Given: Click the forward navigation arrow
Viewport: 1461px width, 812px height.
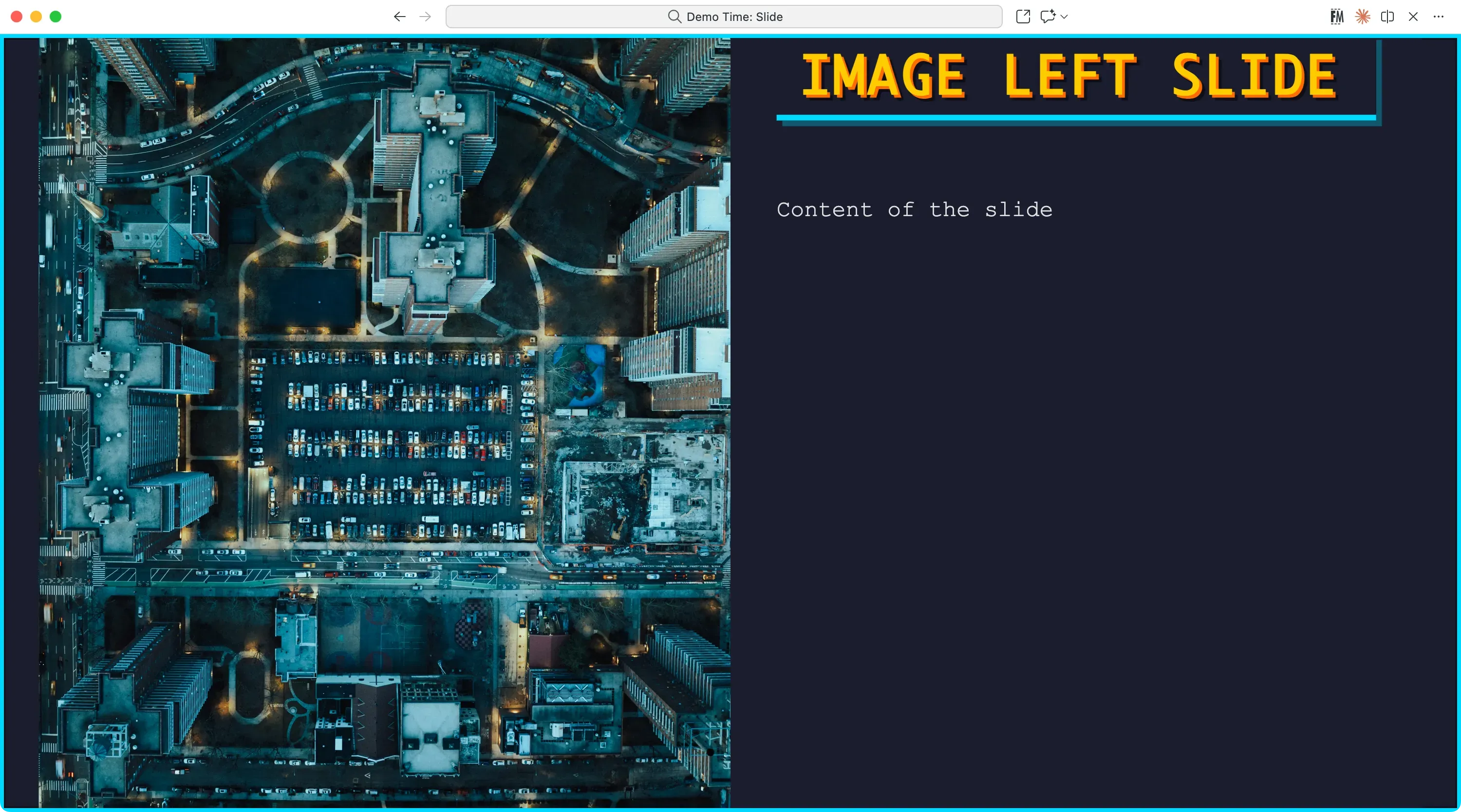Looking at the screenshot, I should (424, 17).
